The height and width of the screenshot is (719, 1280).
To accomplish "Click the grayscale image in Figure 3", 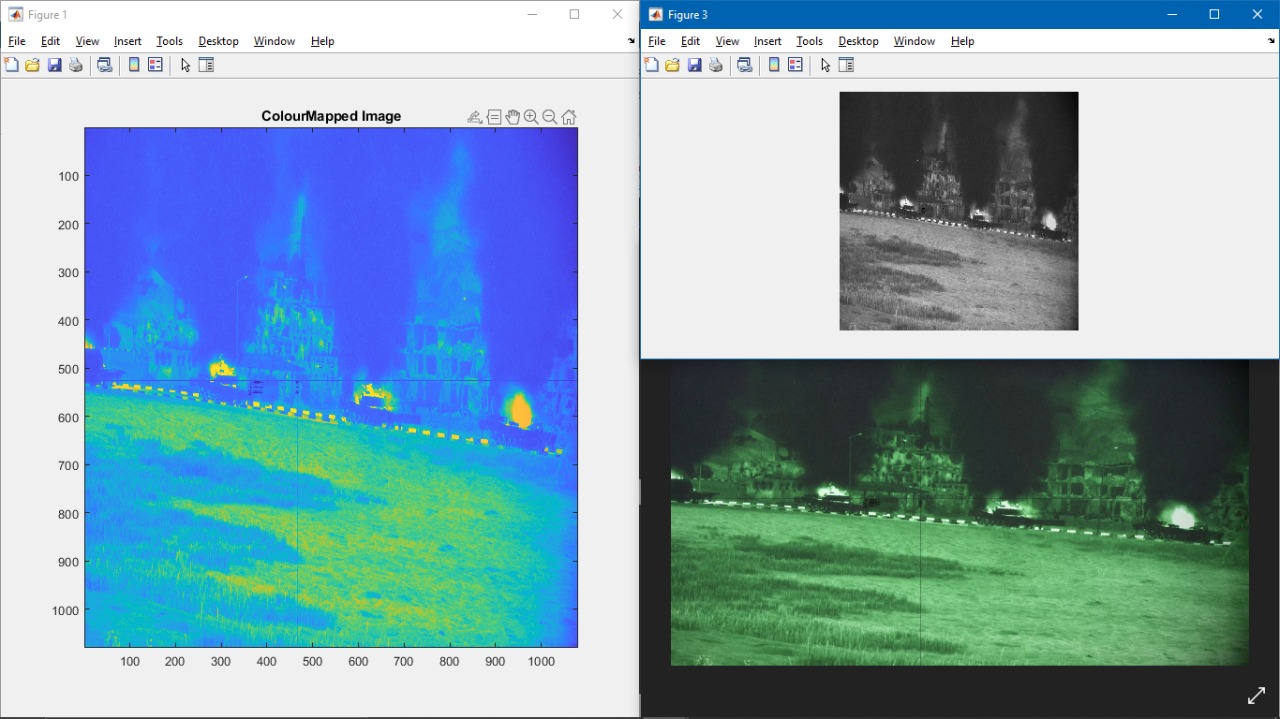I will pyautogui.click(x=958, y=211).
